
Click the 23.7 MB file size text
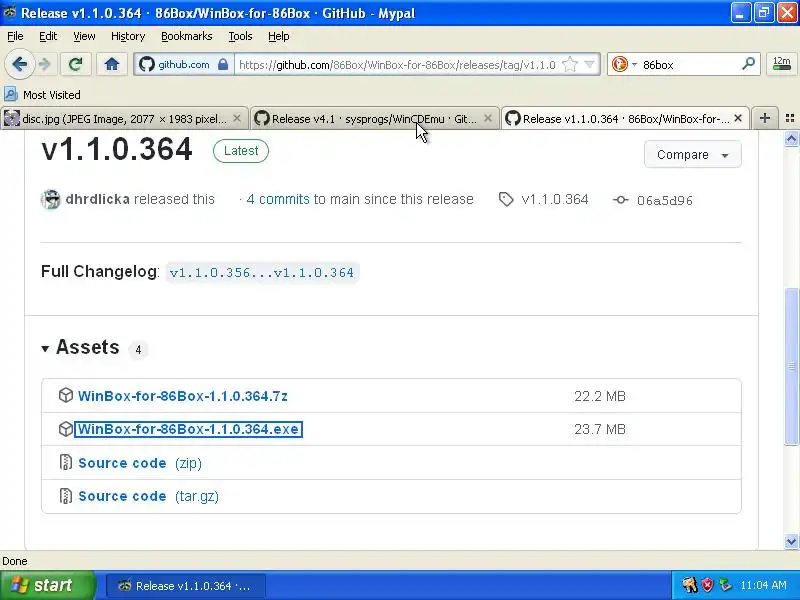[600, 429]
